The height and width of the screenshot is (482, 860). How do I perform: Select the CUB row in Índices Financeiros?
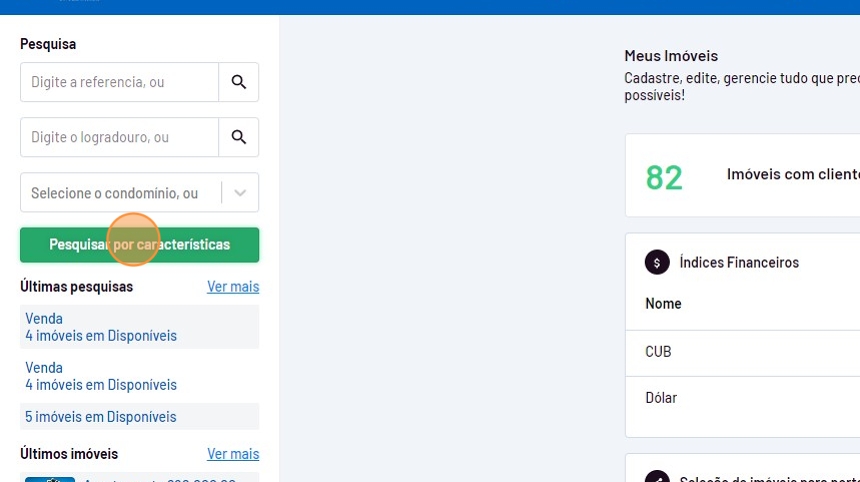743,352
